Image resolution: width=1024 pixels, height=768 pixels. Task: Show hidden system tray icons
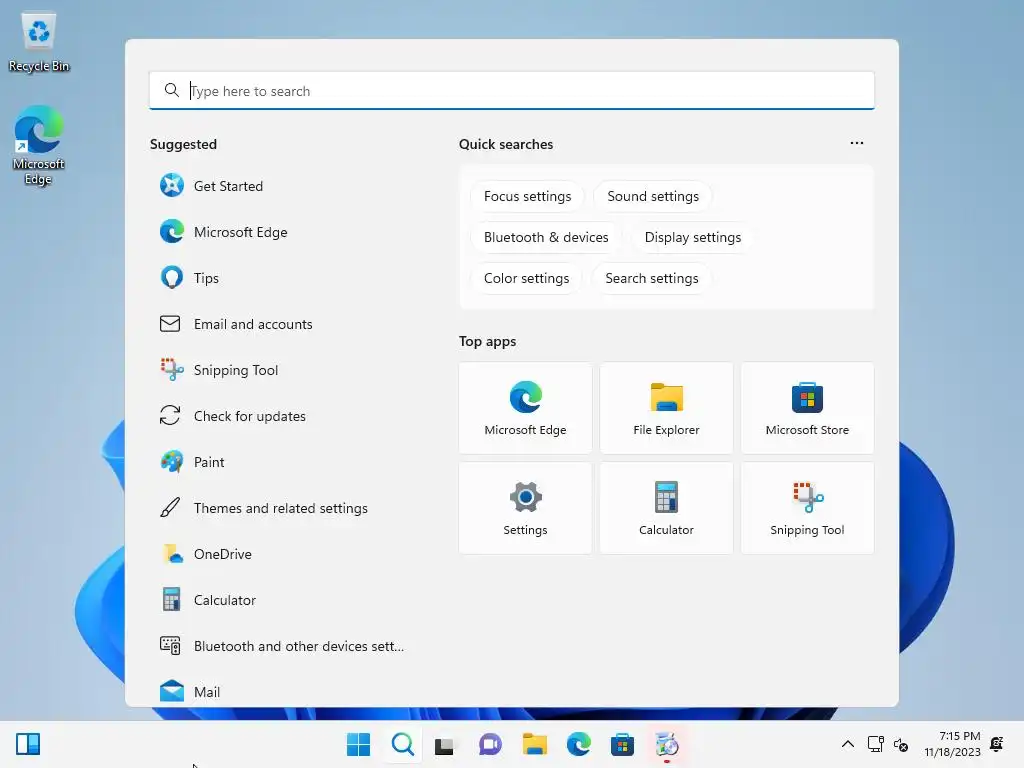(847, 744)
